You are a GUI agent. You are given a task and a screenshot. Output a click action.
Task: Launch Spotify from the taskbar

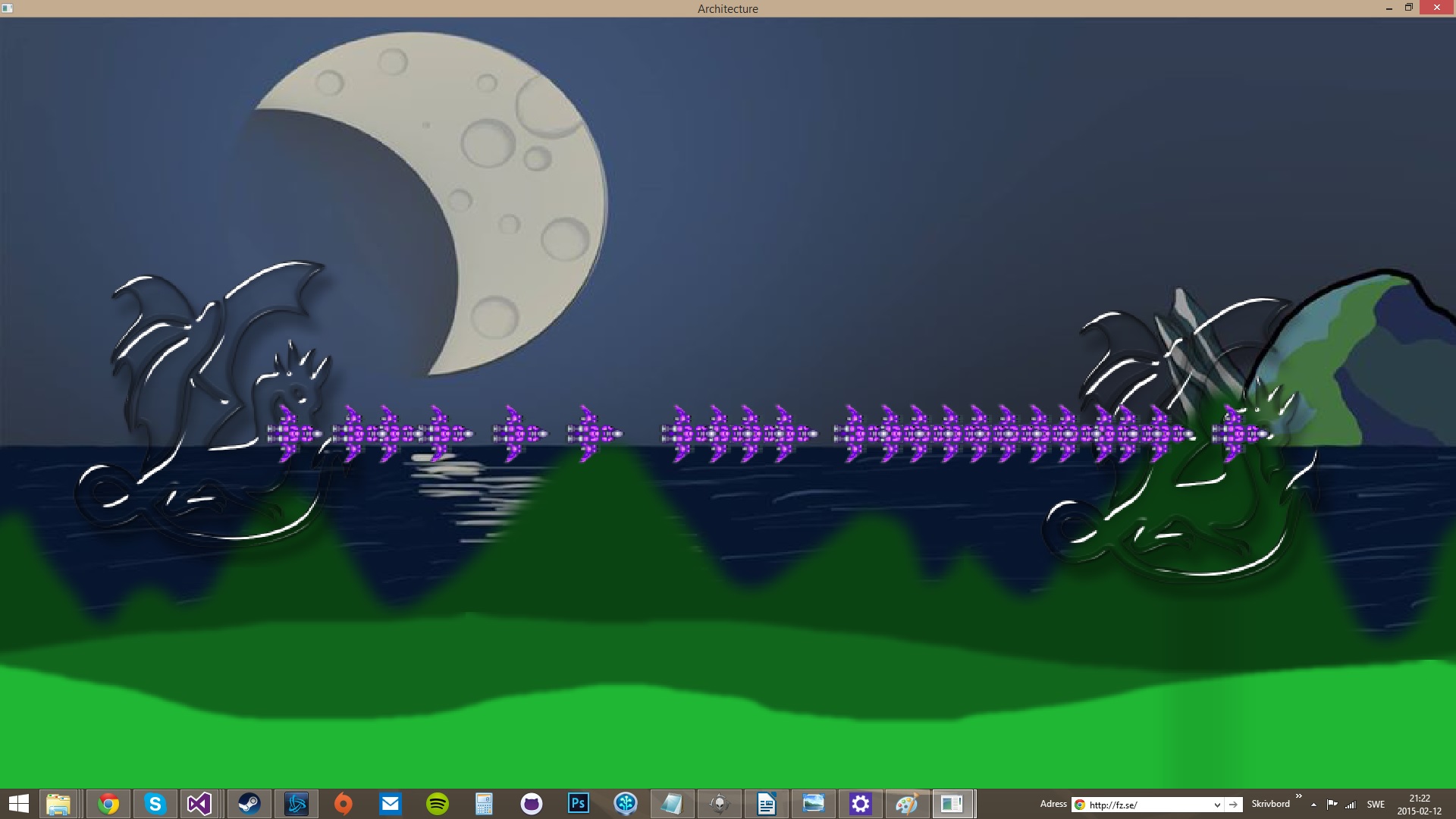coord(438,804)
